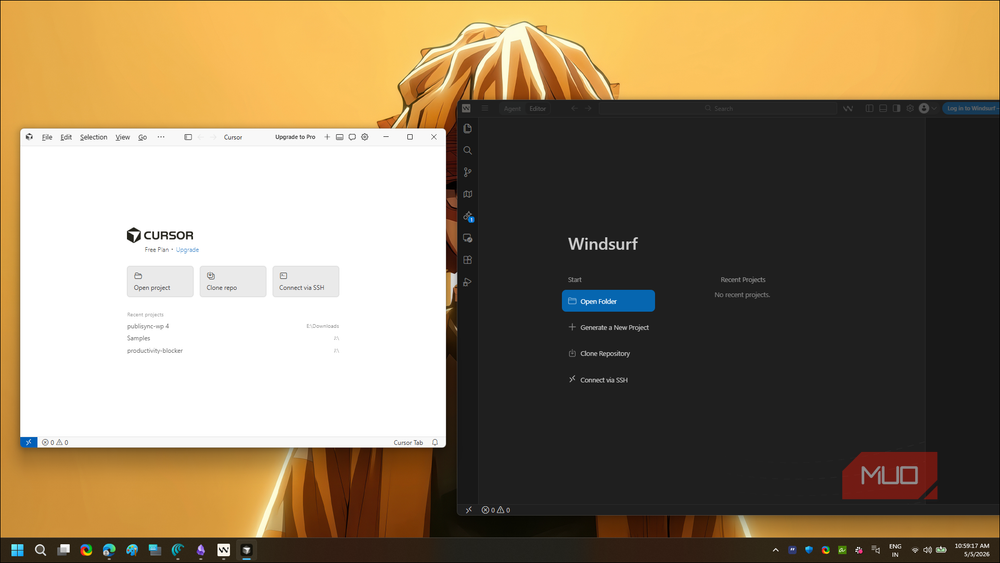
Task: Click Open Folder in Windsurf
Action: pyautogui.click(x=608, y=301)
